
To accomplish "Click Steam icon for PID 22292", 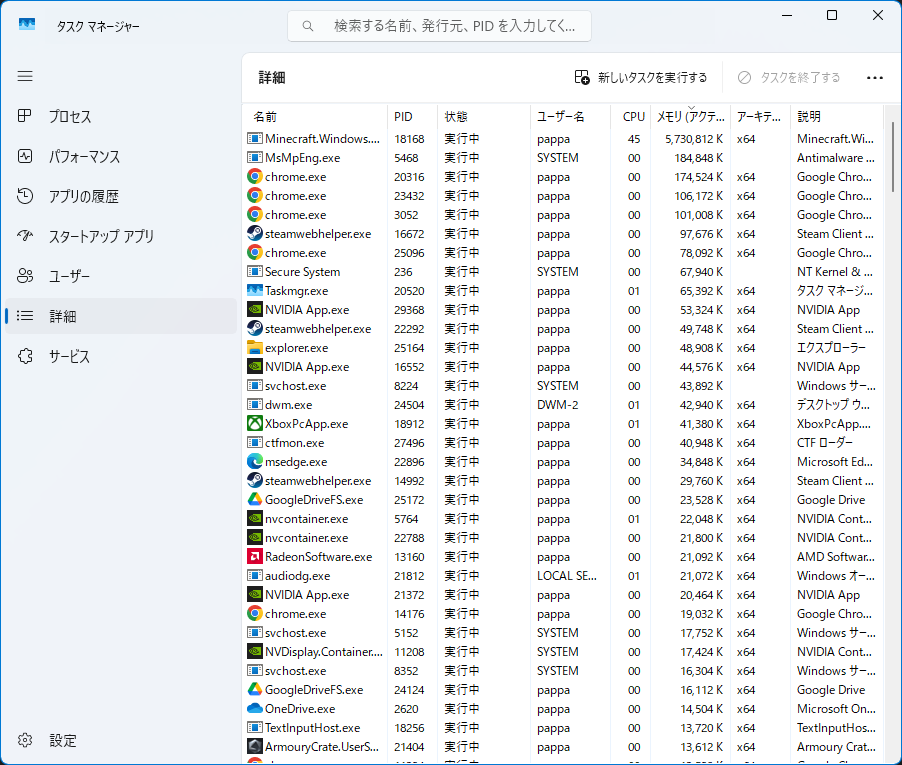I will click(x=255, y=328).
